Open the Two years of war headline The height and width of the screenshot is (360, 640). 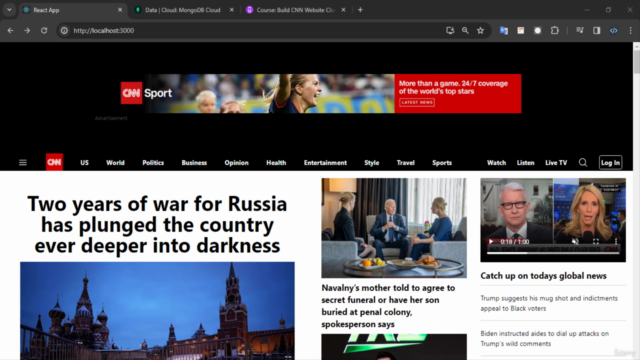[157, 224]
